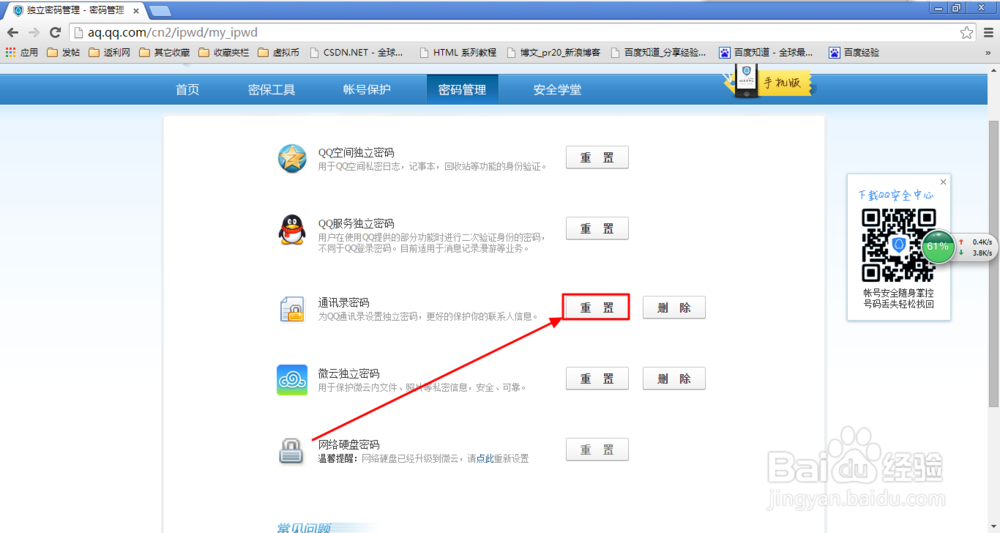Click the 61% green speed ball
This screenshot has height=533, width=1000.
(938, 246)
